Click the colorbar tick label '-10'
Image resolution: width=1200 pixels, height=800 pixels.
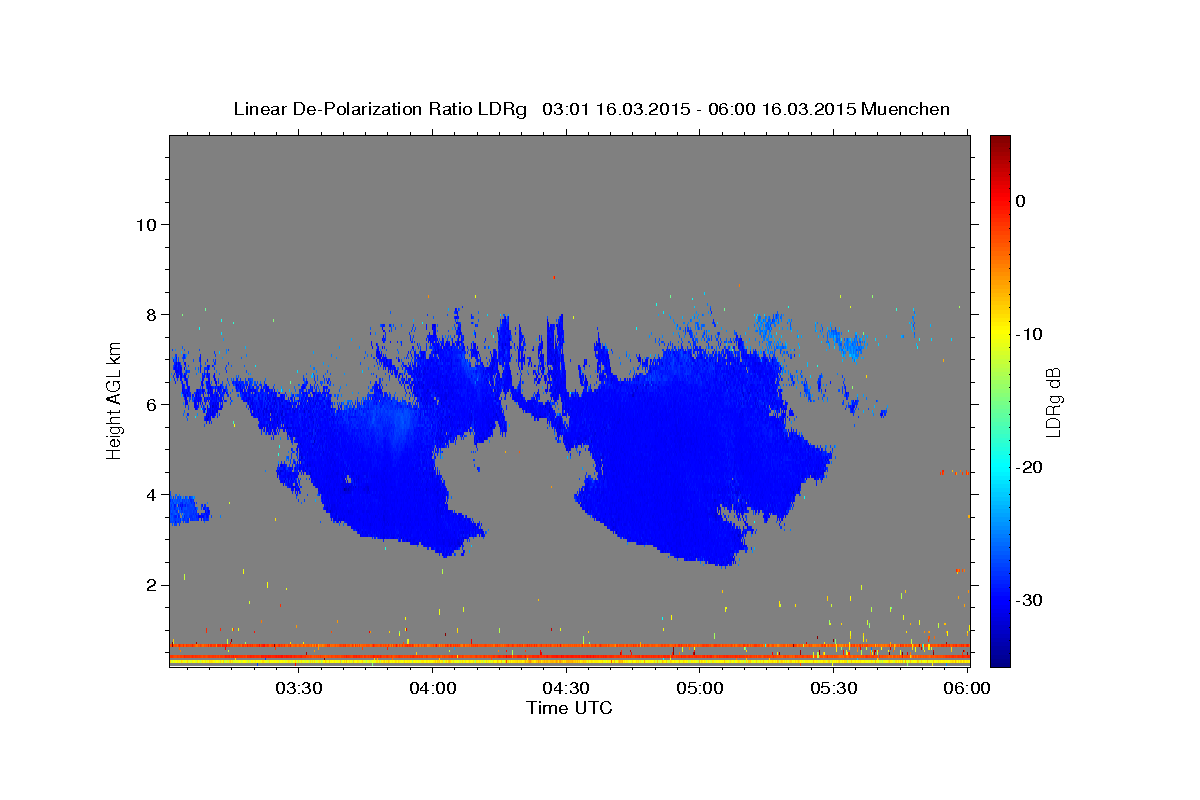click(x=1029, y=334)
